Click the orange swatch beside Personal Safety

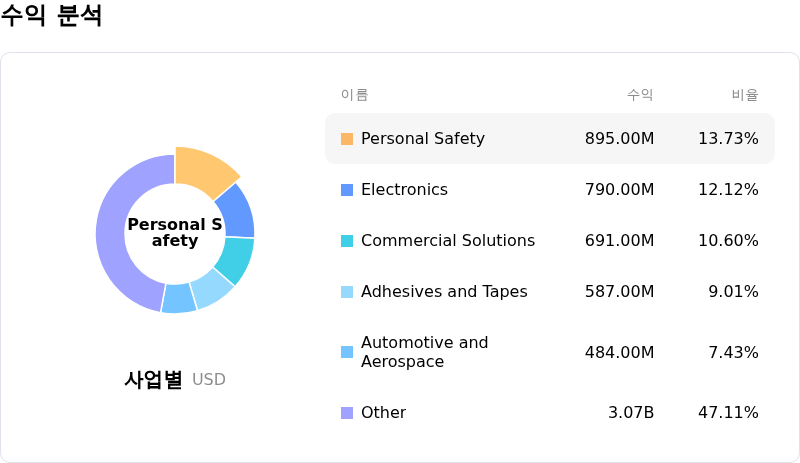(x=347, y=139)
